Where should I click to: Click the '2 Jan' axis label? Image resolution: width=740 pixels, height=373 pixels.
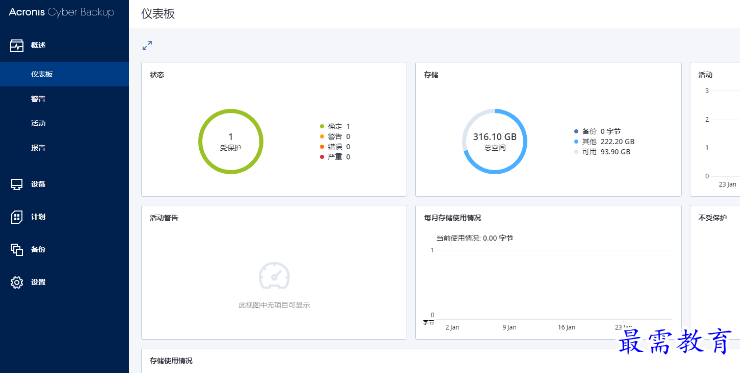(452, 327)
